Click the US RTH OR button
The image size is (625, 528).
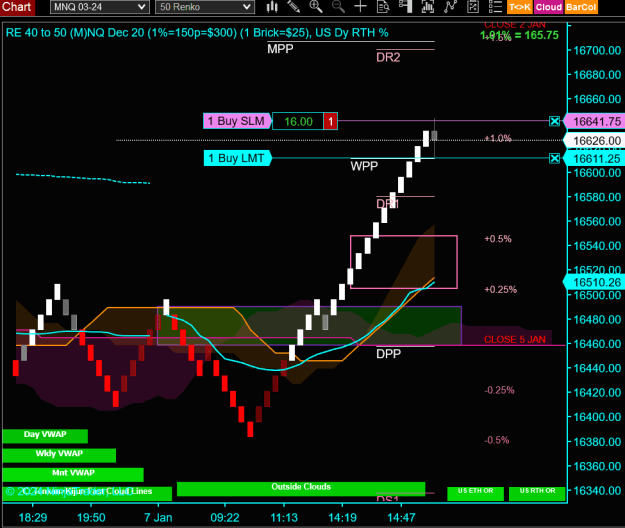point(537,494)
